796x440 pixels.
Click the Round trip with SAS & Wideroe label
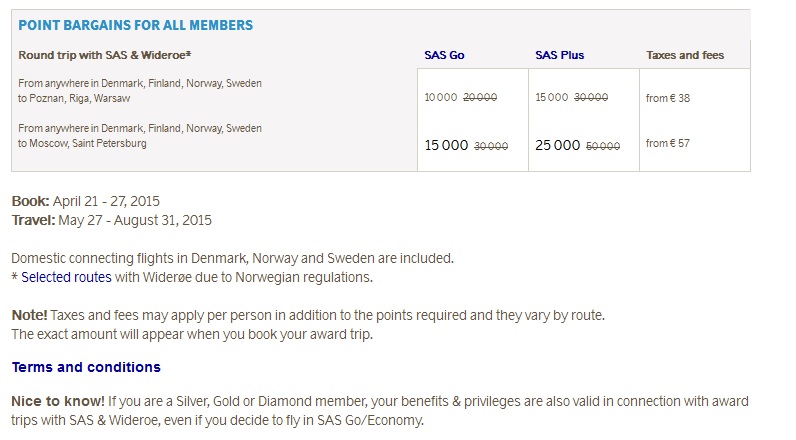pyautogui.click(x=105, y=55)
